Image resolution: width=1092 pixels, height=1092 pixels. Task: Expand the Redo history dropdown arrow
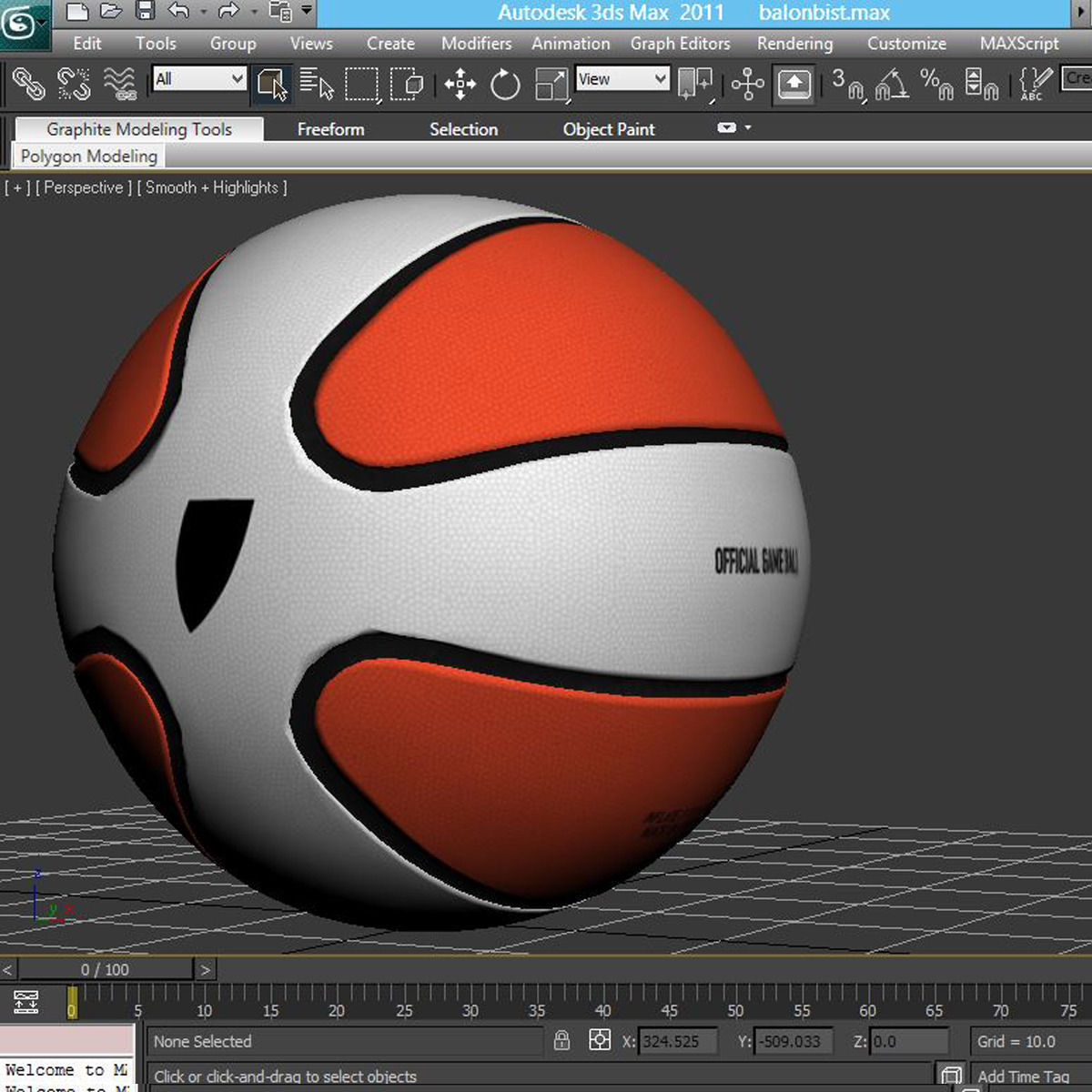coord(253,13)
